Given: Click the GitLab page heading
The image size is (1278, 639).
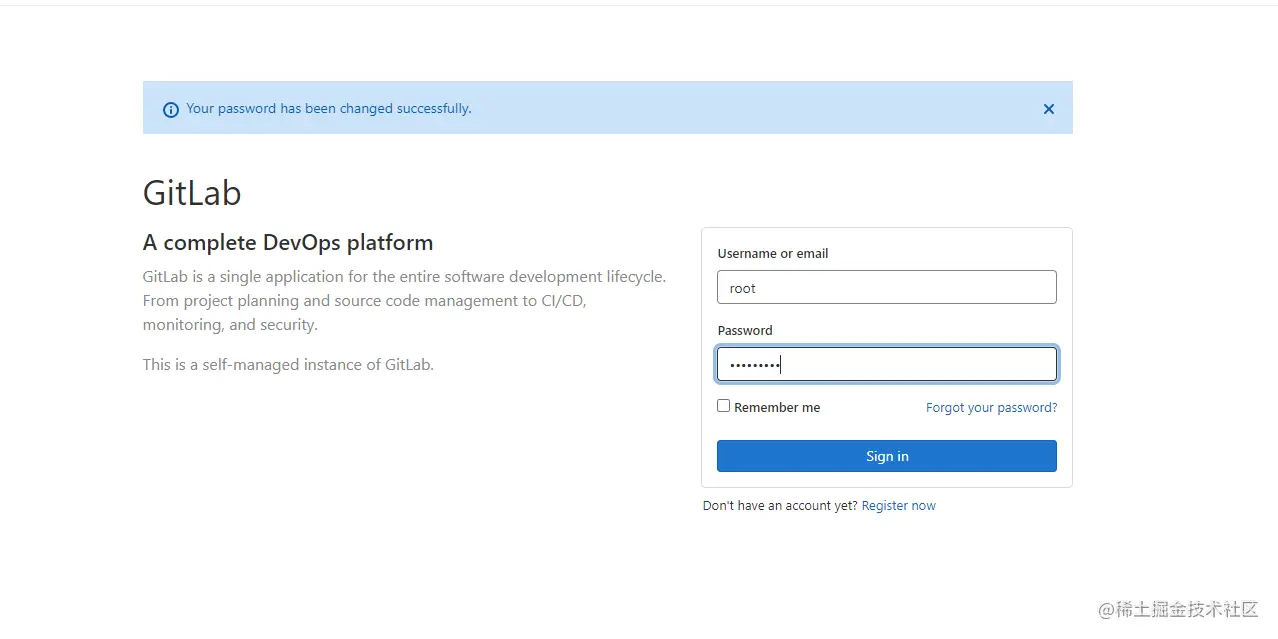Looking at the screenshot, I should pos(192,192).
